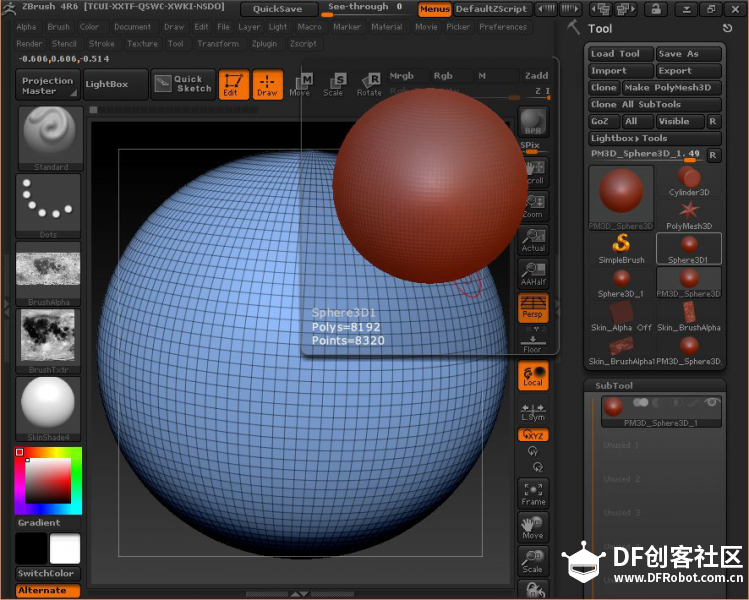Open the Transform menu
This screenshot has width=749, height=600.
pos(218,44)
